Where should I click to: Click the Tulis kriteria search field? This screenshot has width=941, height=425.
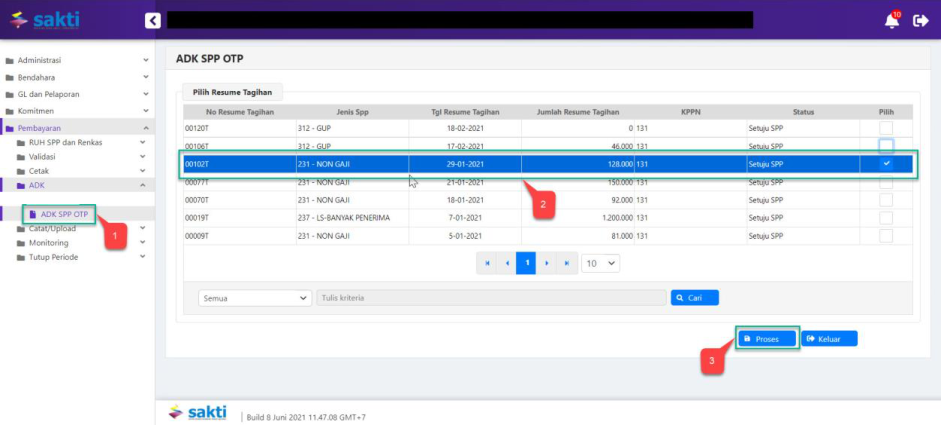[x=490, y=298]
